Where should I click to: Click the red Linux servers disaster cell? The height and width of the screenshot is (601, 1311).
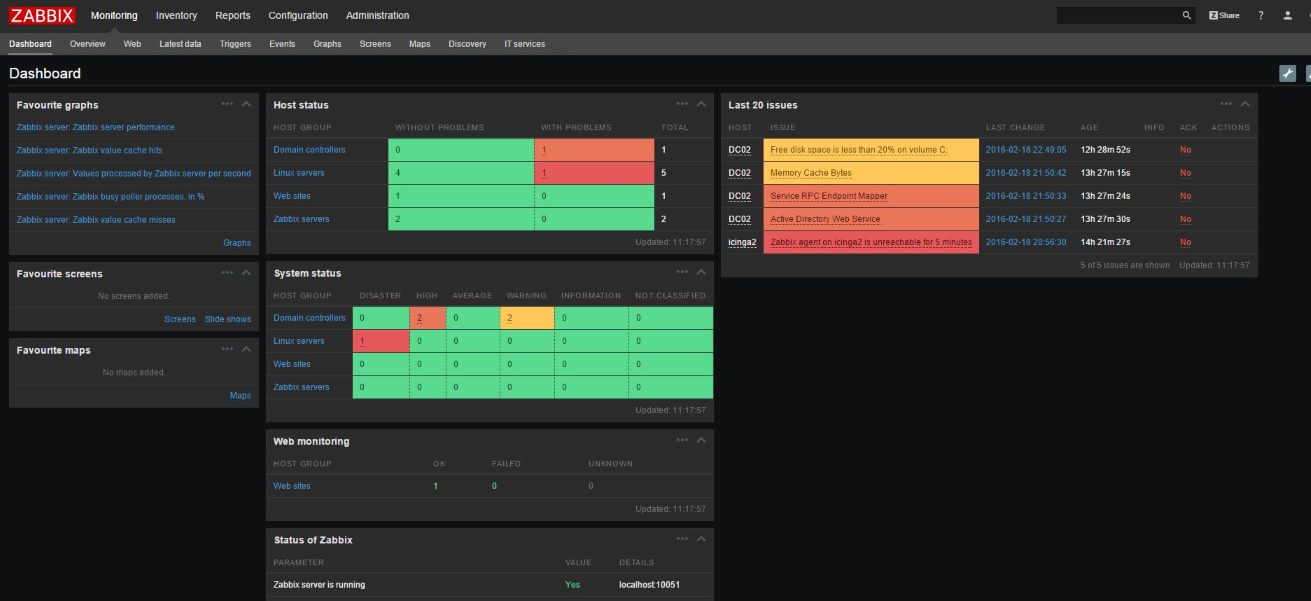tap(381, 341)
